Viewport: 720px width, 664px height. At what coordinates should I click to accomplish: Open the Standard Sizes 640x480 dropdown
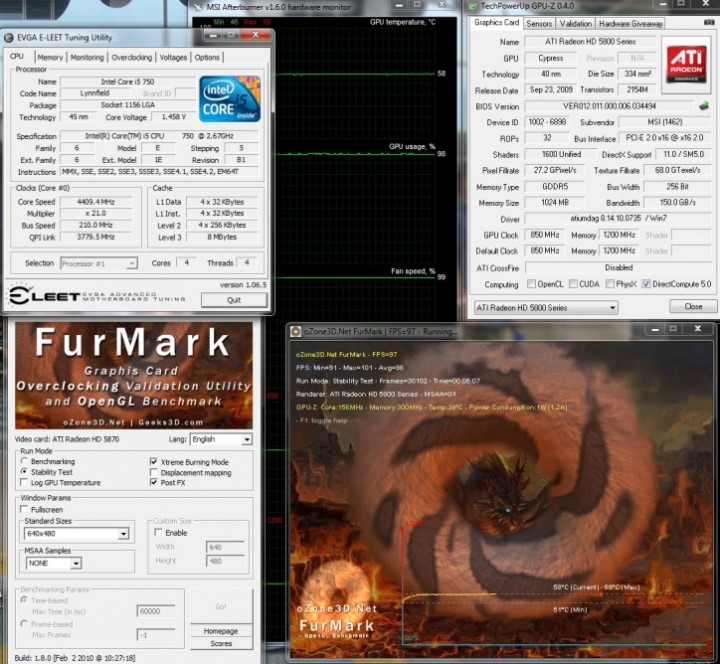[77, 533]
